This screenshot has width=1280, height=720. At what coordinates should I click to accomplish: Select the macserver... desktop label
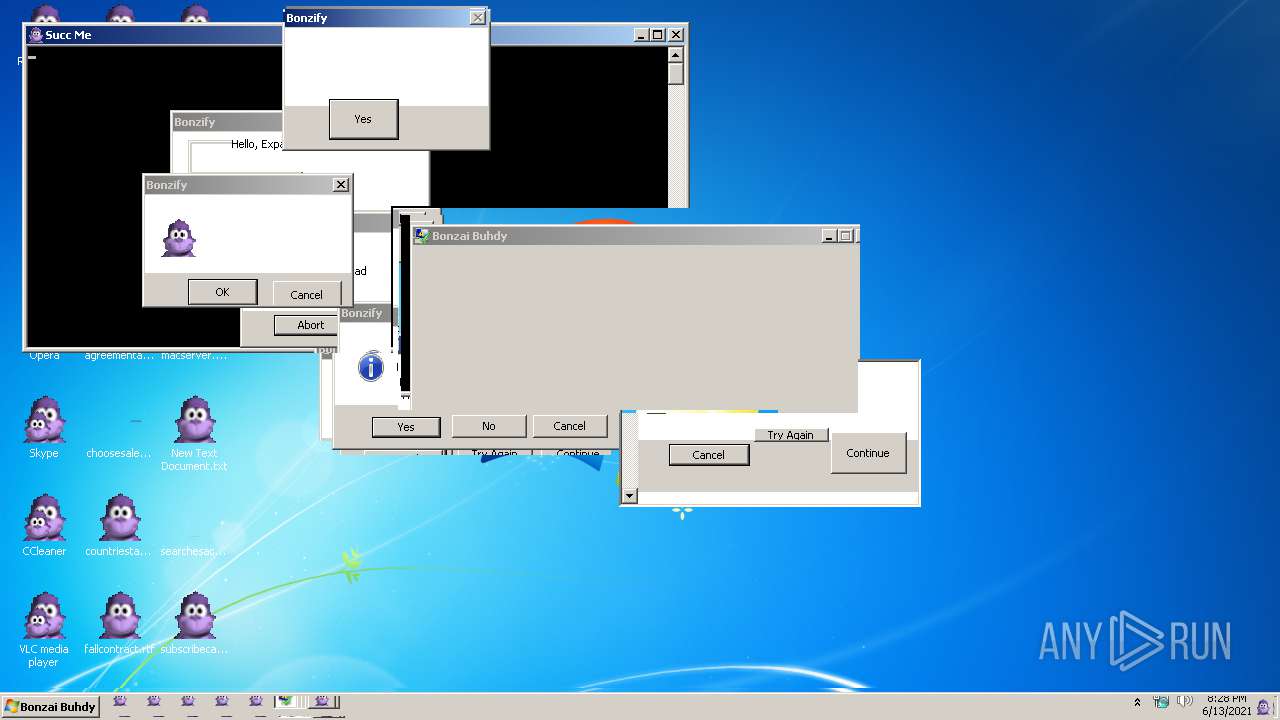194,355
